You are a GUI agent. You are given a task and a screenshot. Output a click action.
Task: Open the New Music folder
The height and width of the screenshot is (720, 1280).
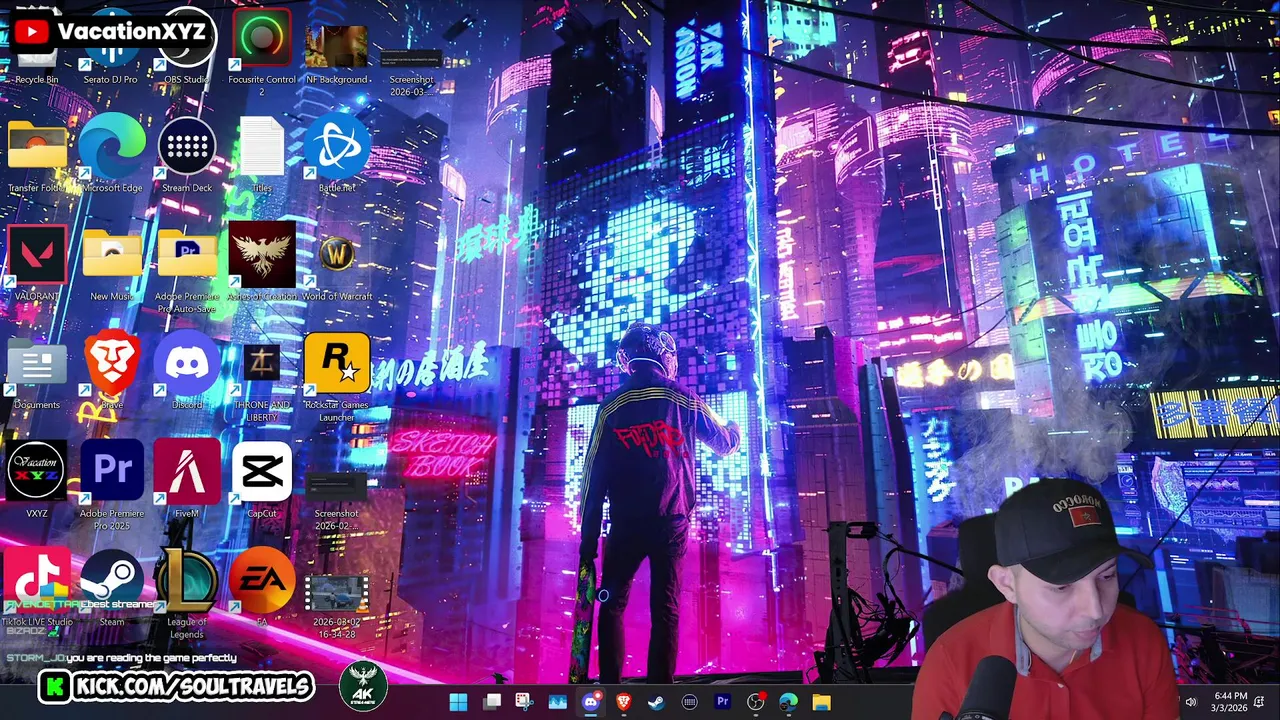pyautogui.click(x=112, y=263)
